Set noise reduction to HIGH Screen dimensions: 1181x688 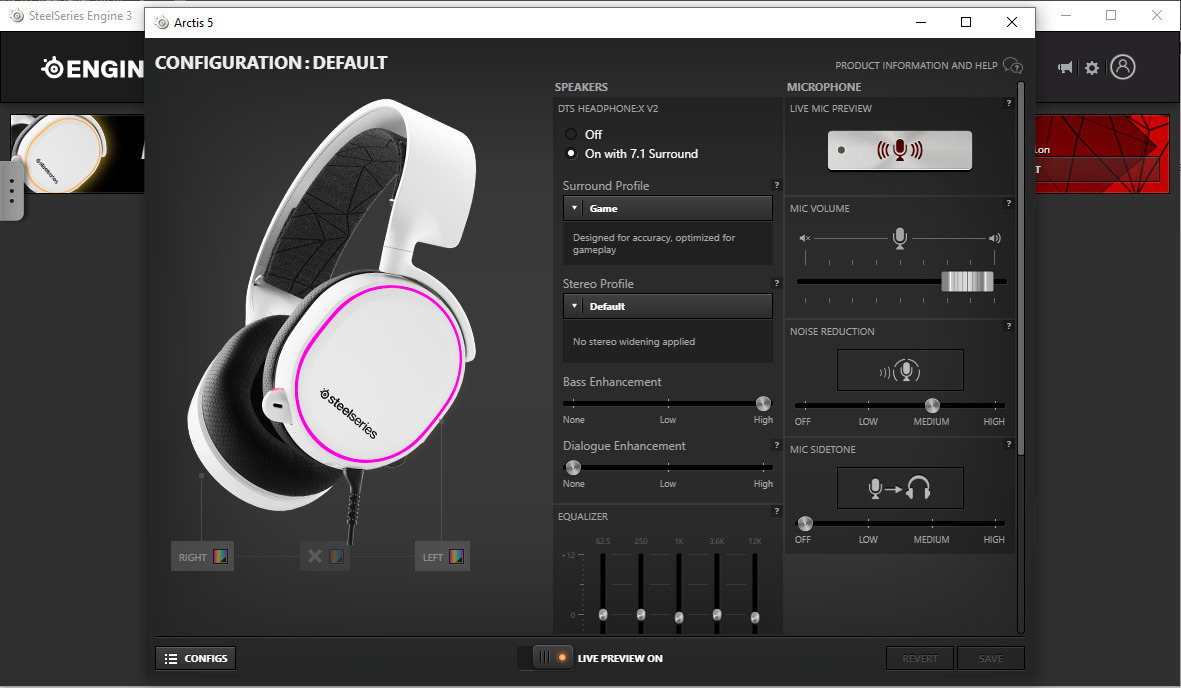click(995, 405)
